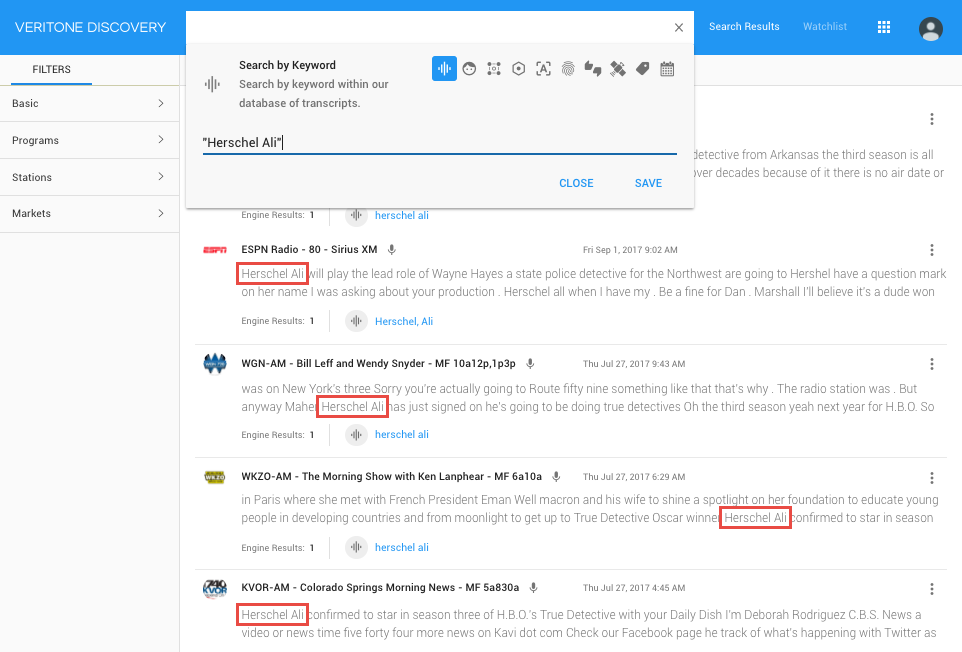Click 'Engine Results: 1' in ESPN Radio result

277,321
